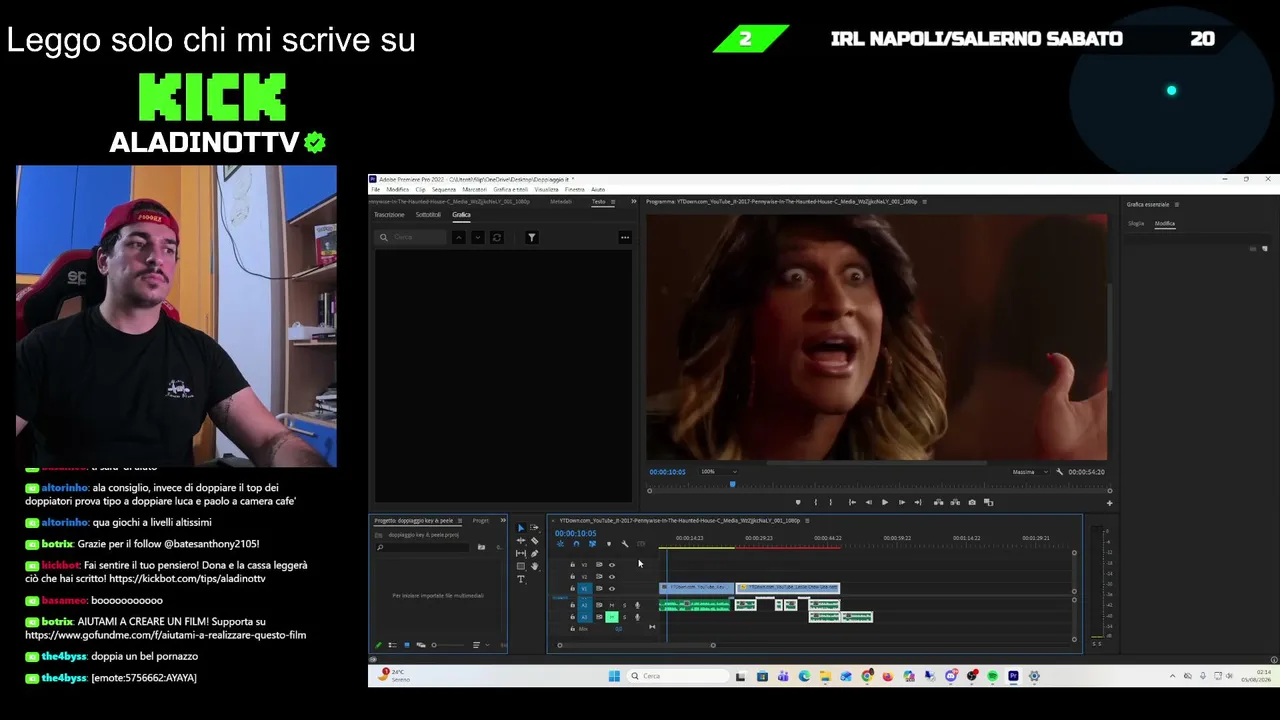1280x720 pixels.
Task: Select the Selection arrow tool
Action: point(520,528)
